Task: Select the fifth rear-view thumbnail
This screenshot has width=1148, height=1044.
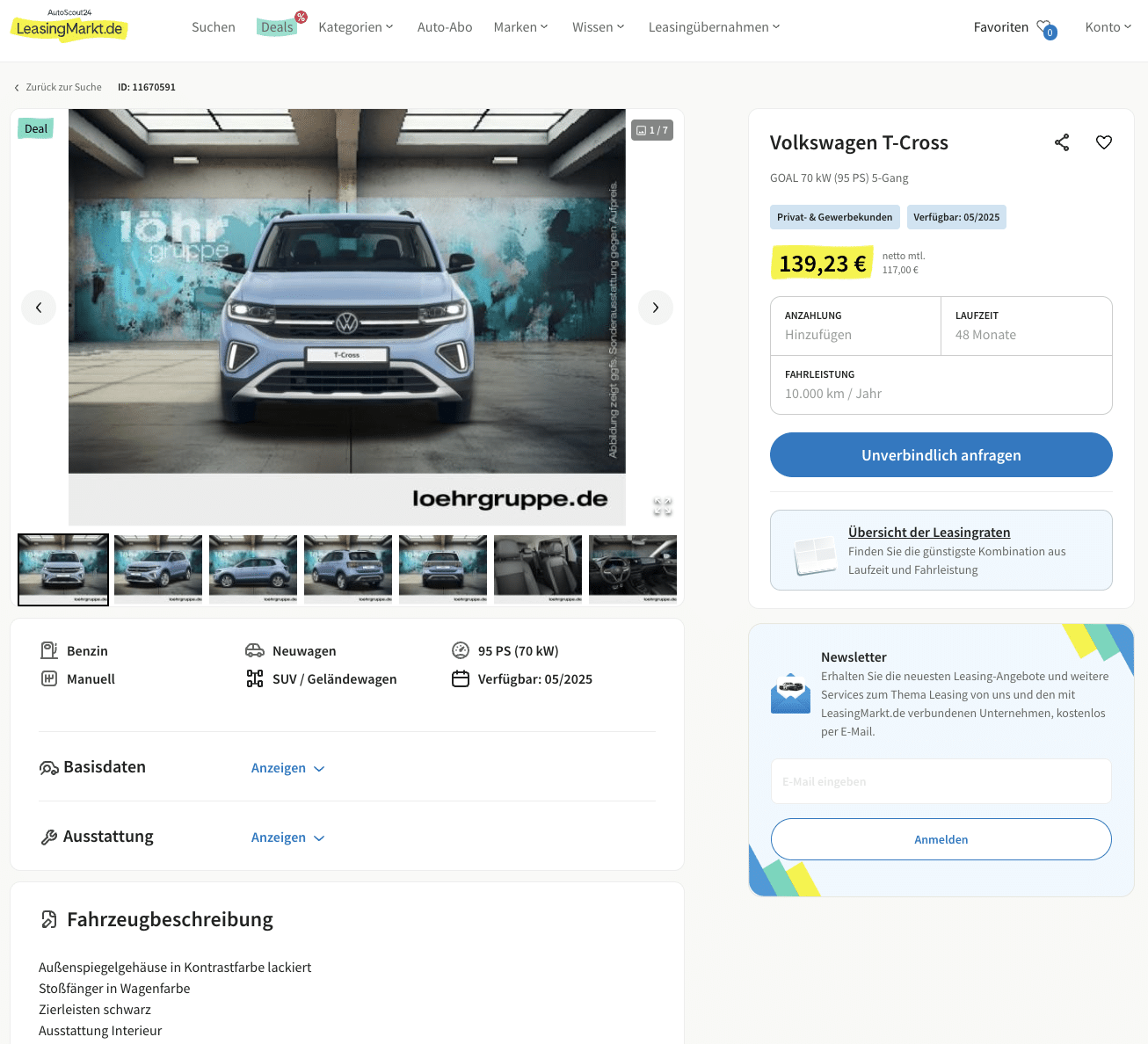Action: click(443, 569)
